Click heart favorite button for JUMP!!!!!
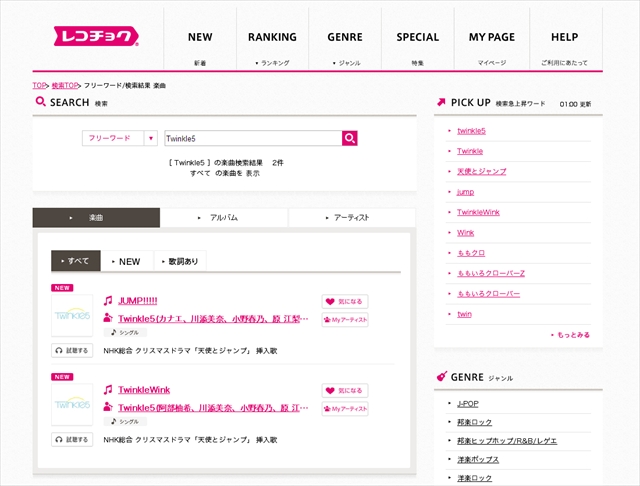The image size is (640, 486). [x=345, y=302]
